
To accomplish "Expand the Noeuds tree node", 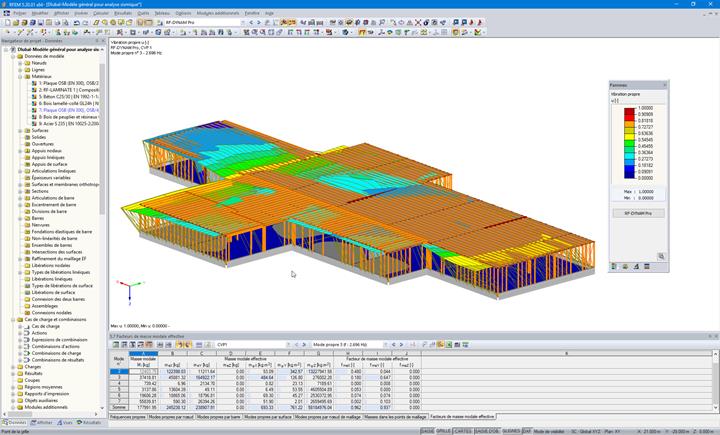I will coord(20,63).
